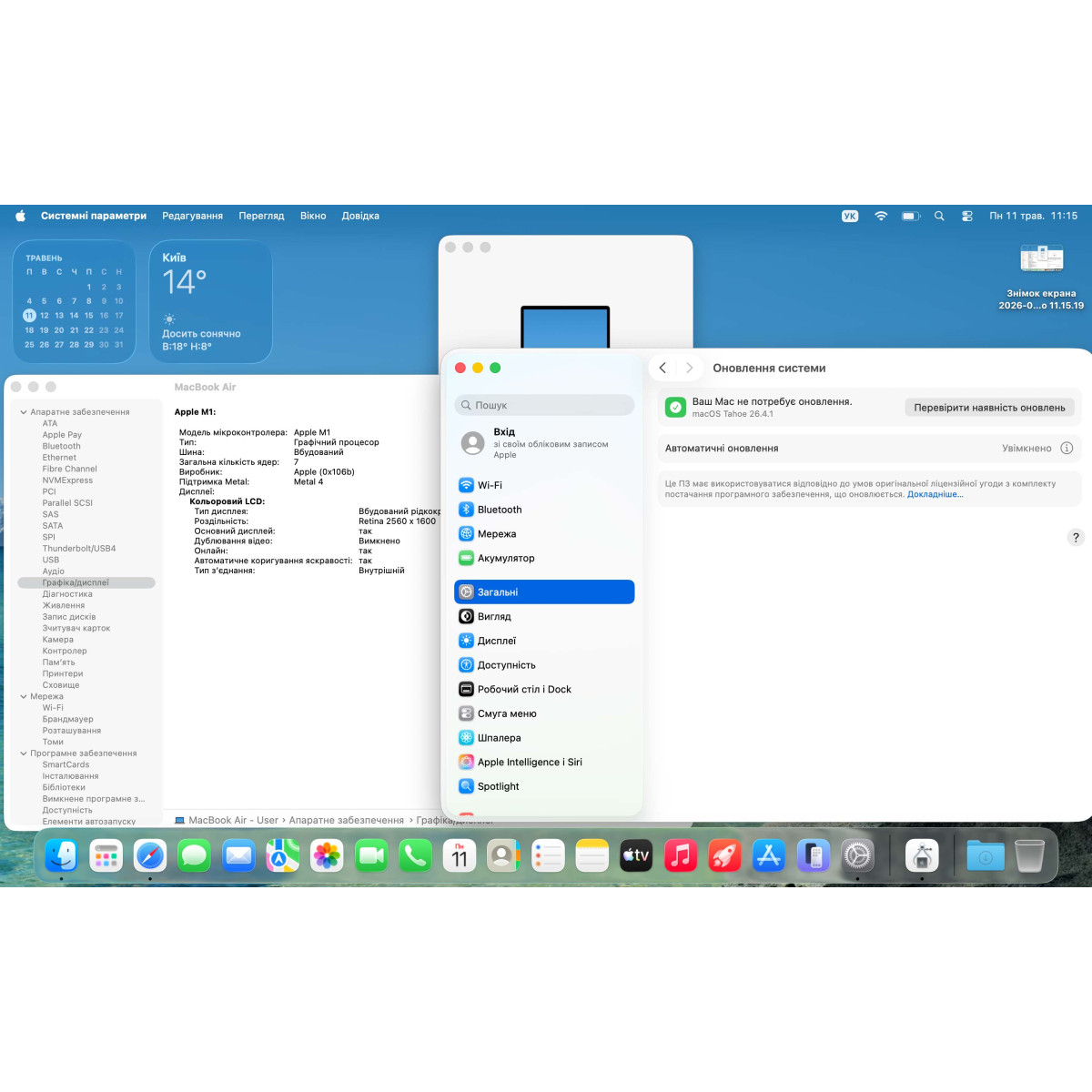Open the Редагування menu
1092x1092 pixels.
coord(192,217)
